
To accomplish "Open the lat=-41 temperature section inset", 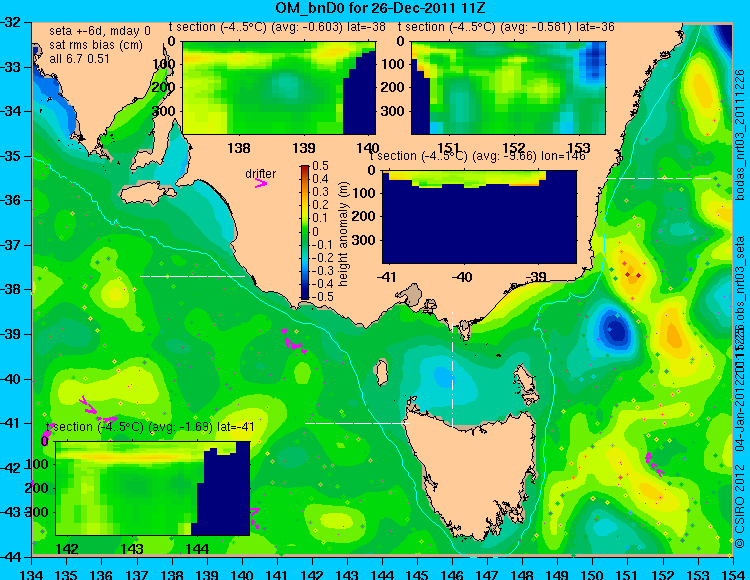I will pyautogui.click(x=153, y=488).
